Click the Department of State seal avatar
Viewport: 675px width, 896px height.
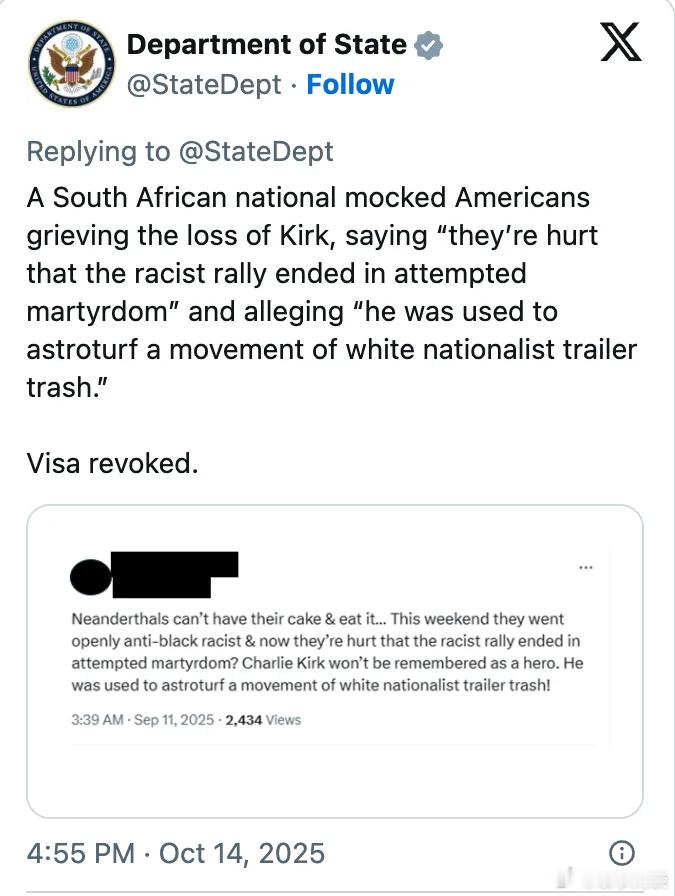point(67,63)
